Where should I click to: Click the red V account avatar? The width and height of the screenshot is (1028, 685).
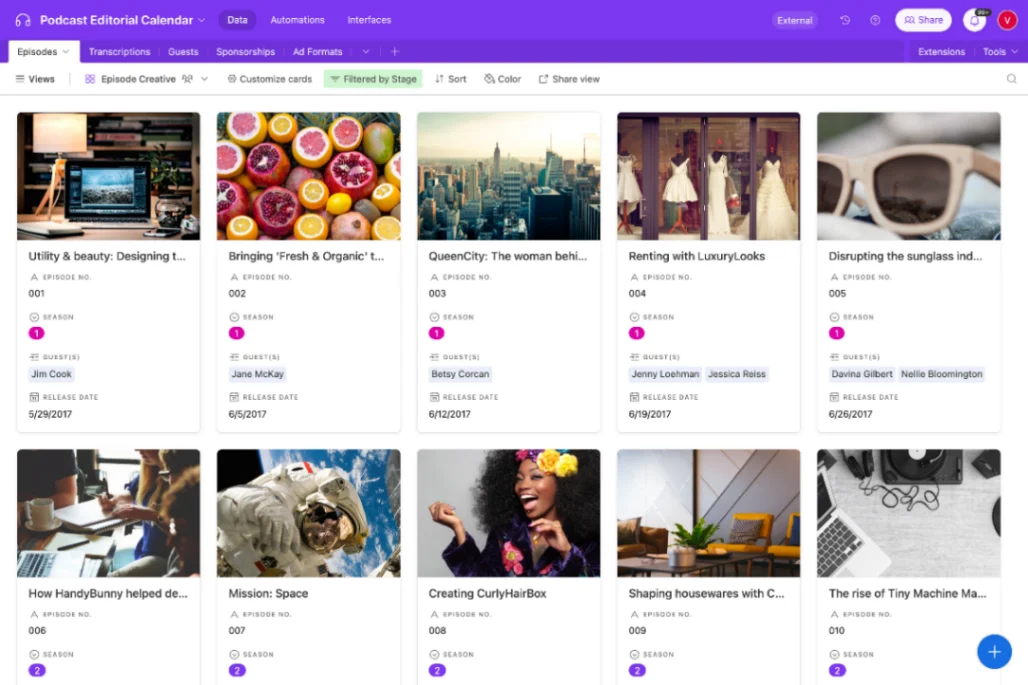coord(1007,19)
